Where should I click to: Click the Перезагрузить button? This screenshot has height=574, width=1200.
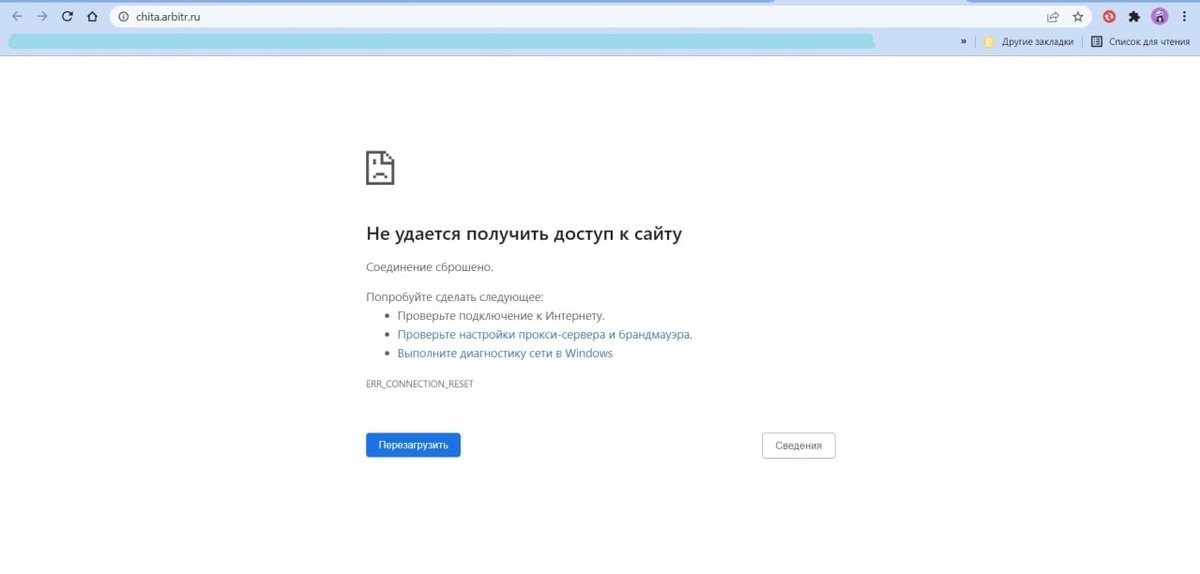tap(413, 445)
